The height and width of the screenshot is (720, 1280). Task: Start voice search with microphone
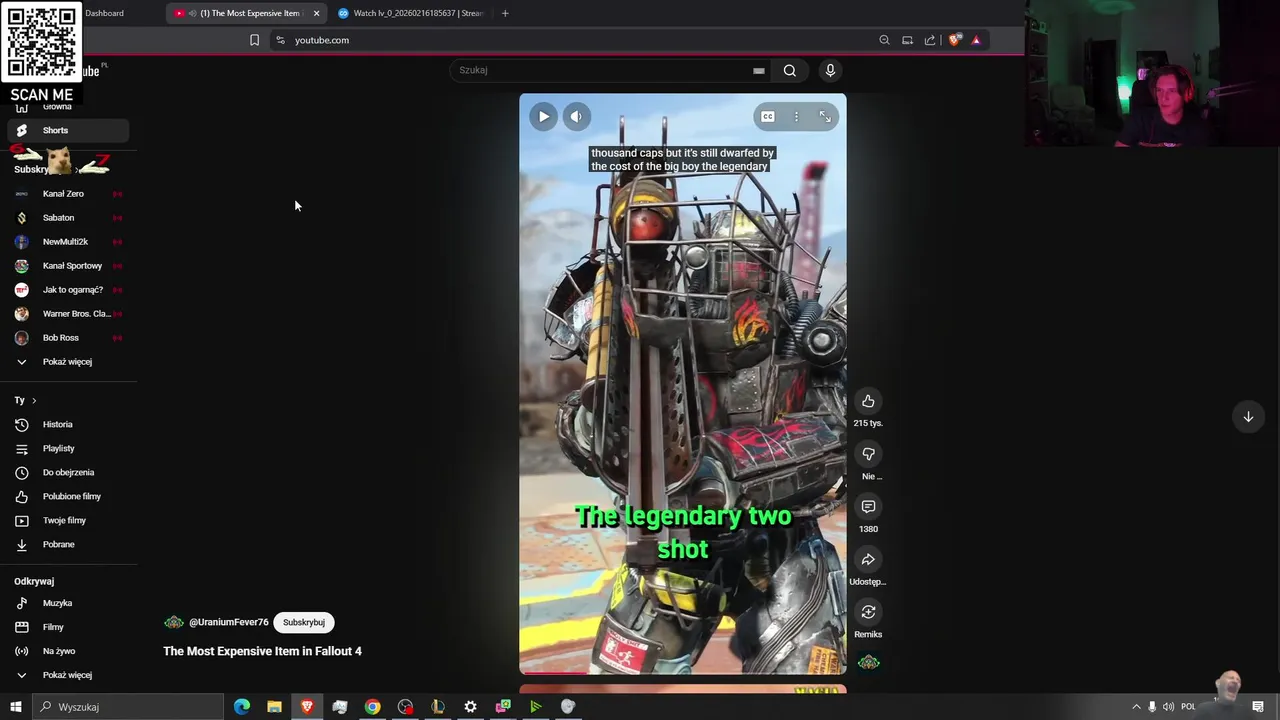point(830,70)
